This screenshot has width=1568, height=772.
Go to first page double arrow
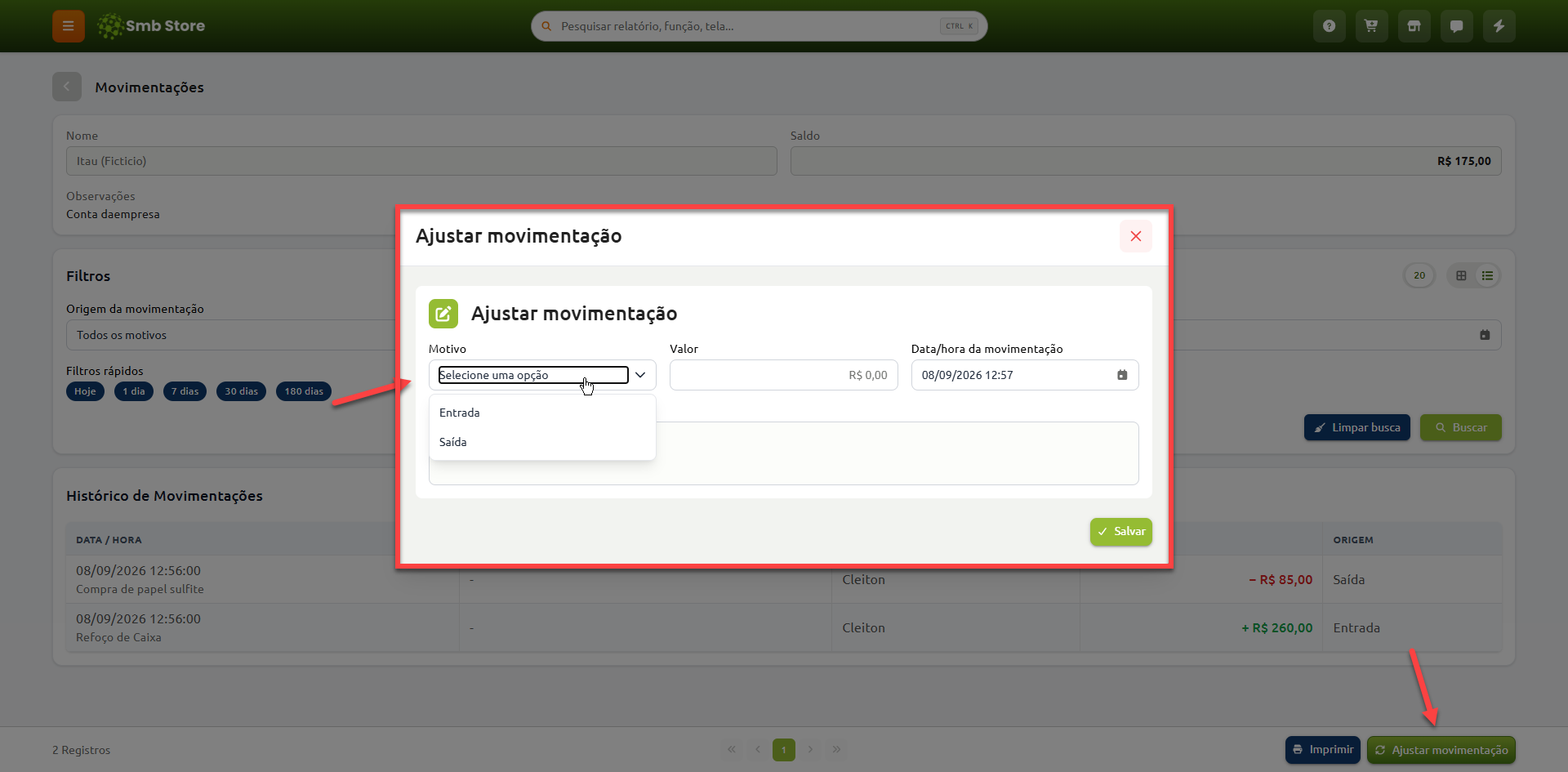732,750
